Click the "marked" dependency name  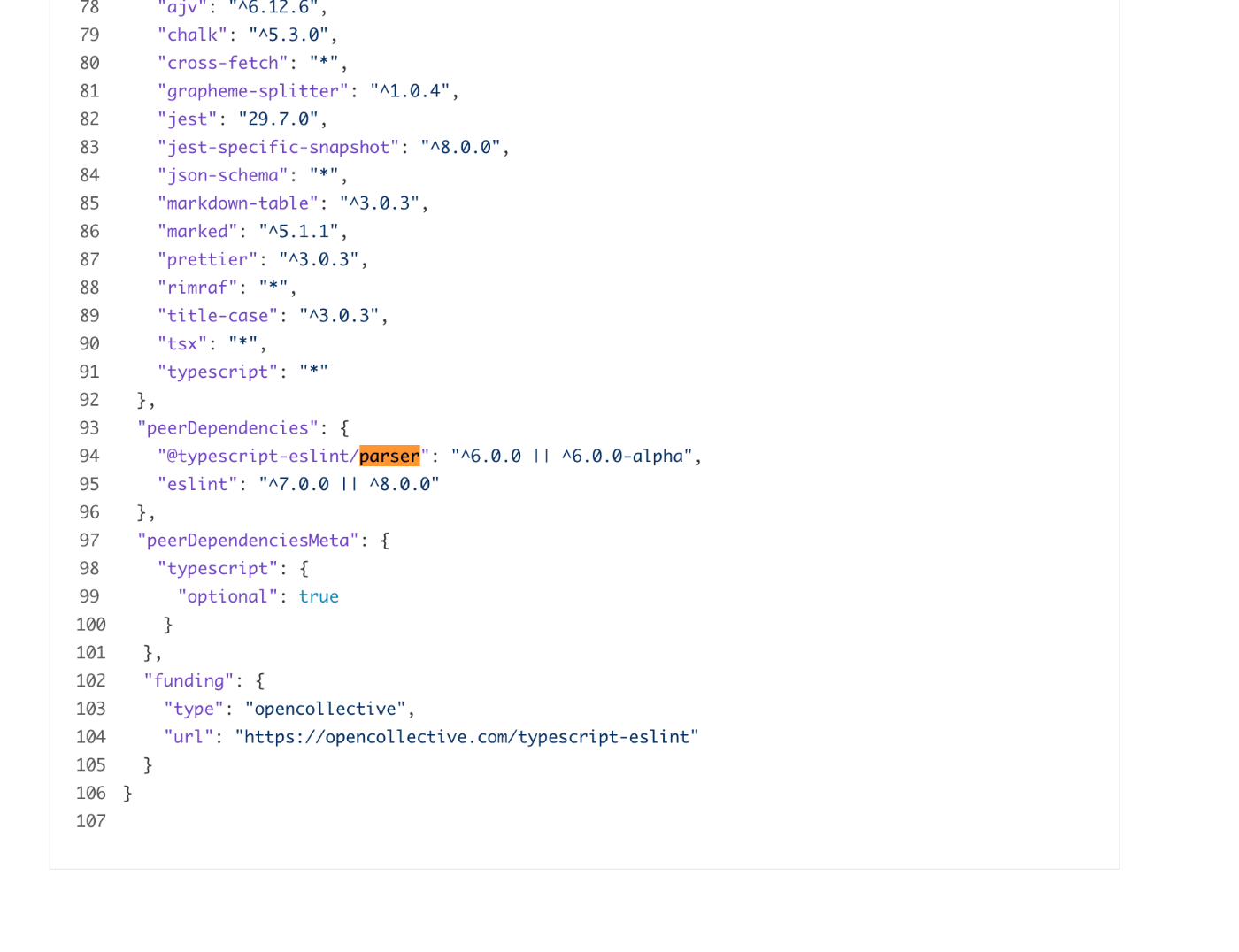197,231
